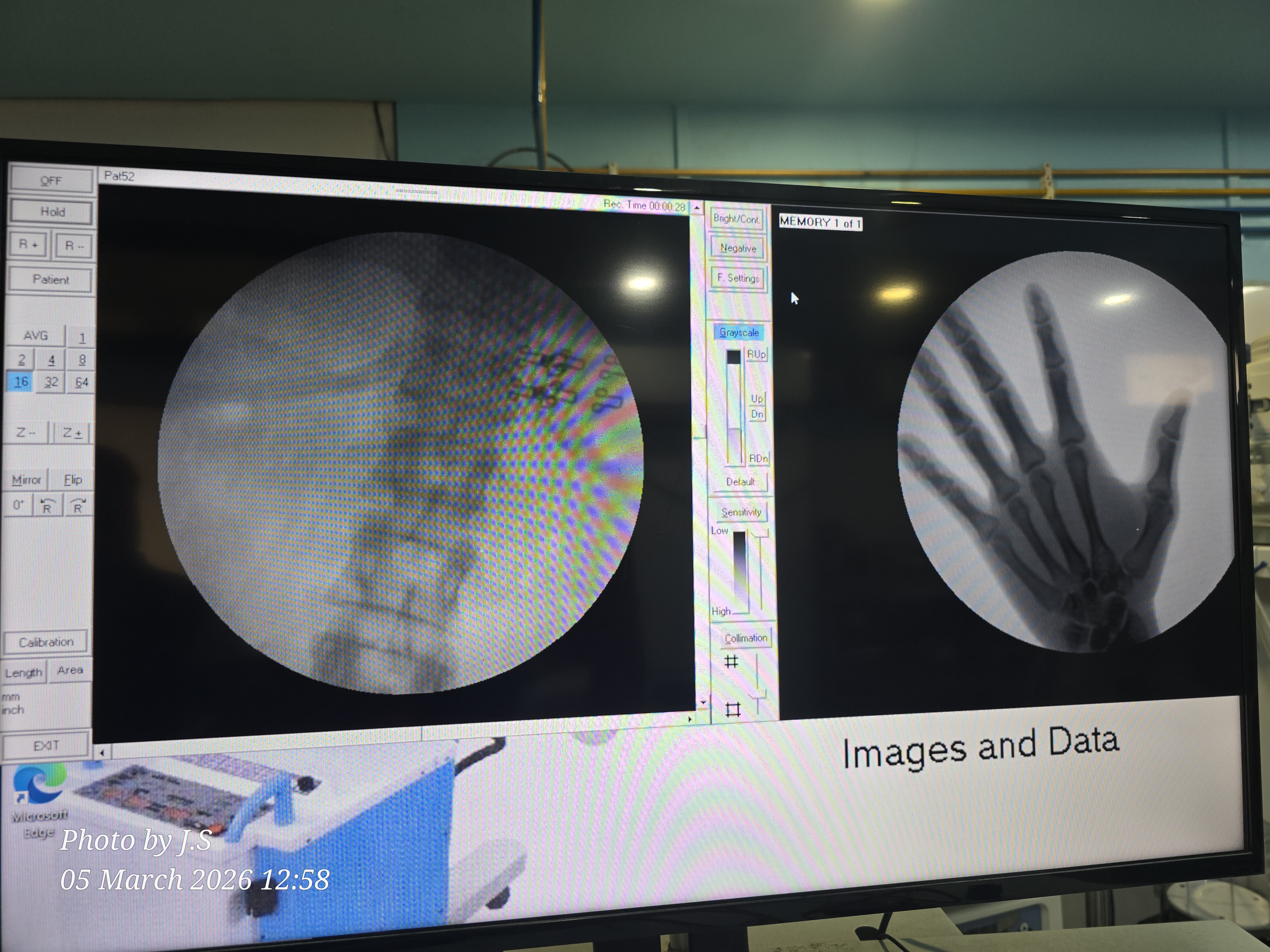1270x952 pixels.
Task: Select the hand X-ray memory image
Action: 1066,452
